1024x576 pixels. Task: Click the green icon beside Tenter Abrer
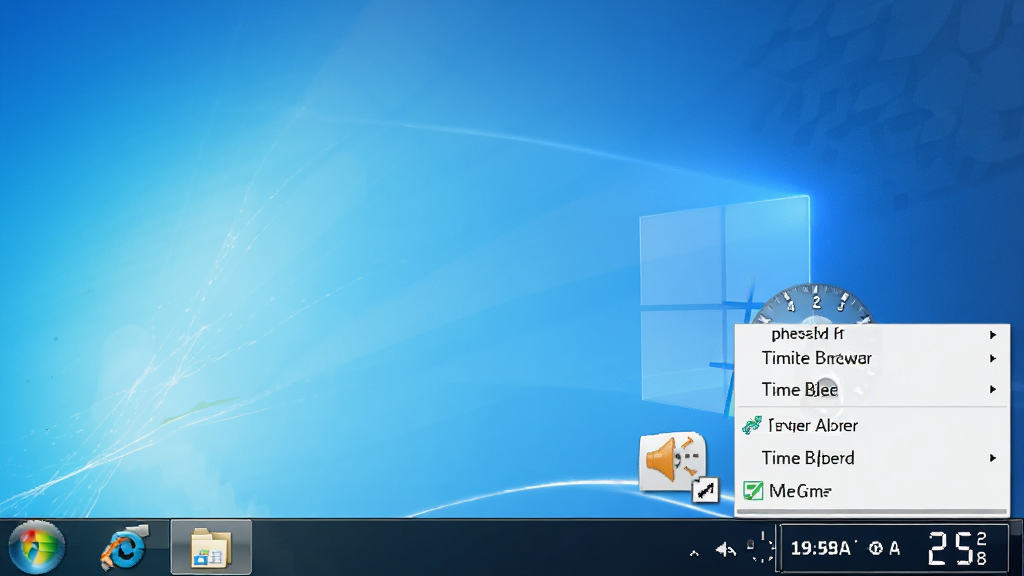752,425
